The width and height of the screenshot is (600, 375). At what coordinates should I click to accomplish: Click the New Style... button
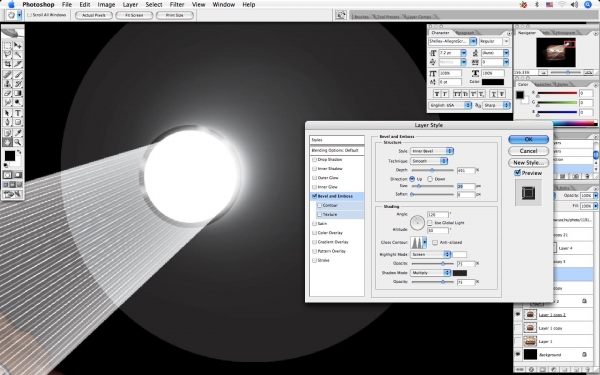tap(528, 163)
